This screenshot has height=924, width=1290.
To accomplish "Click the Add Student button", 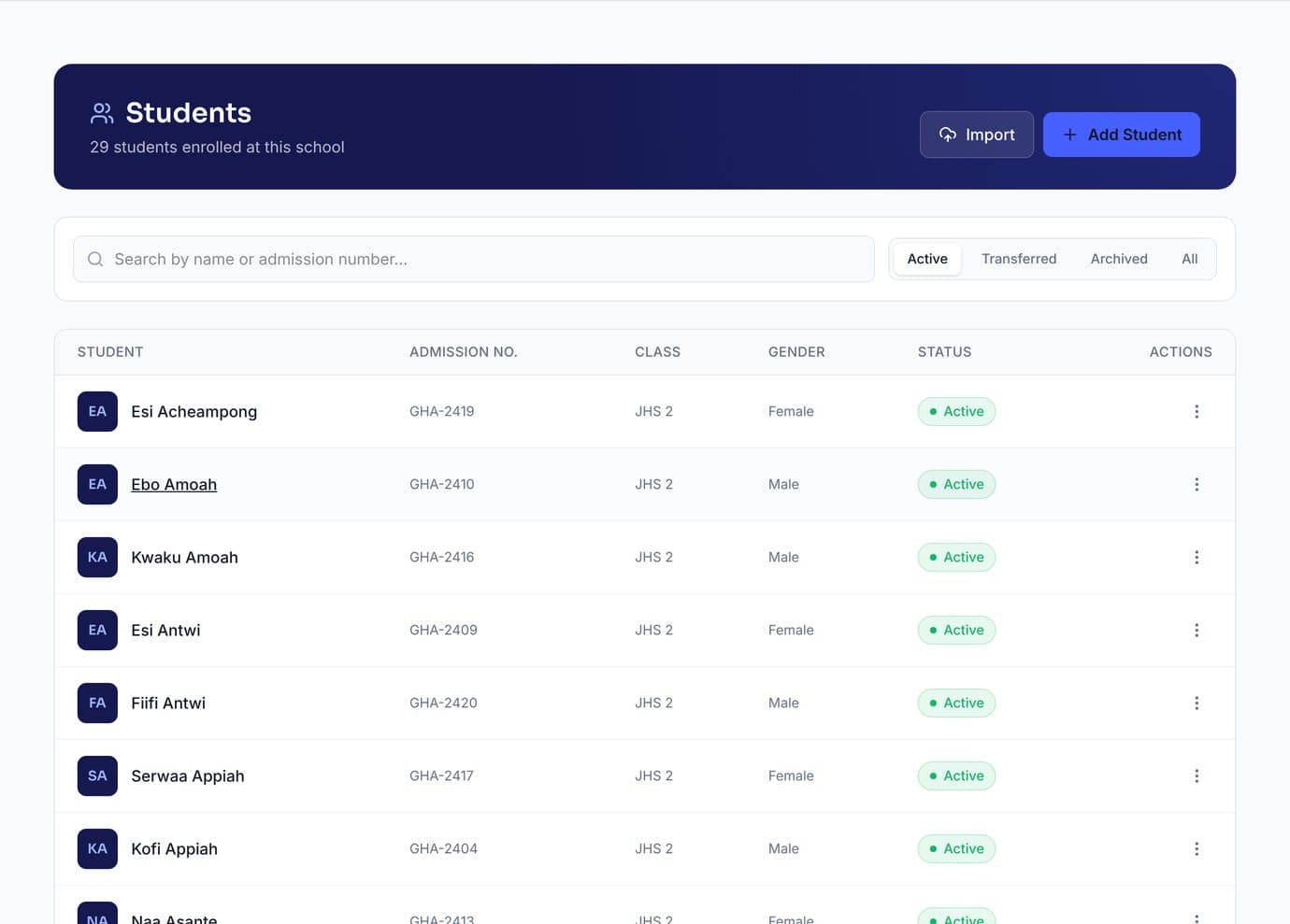I will [1122, 135].
